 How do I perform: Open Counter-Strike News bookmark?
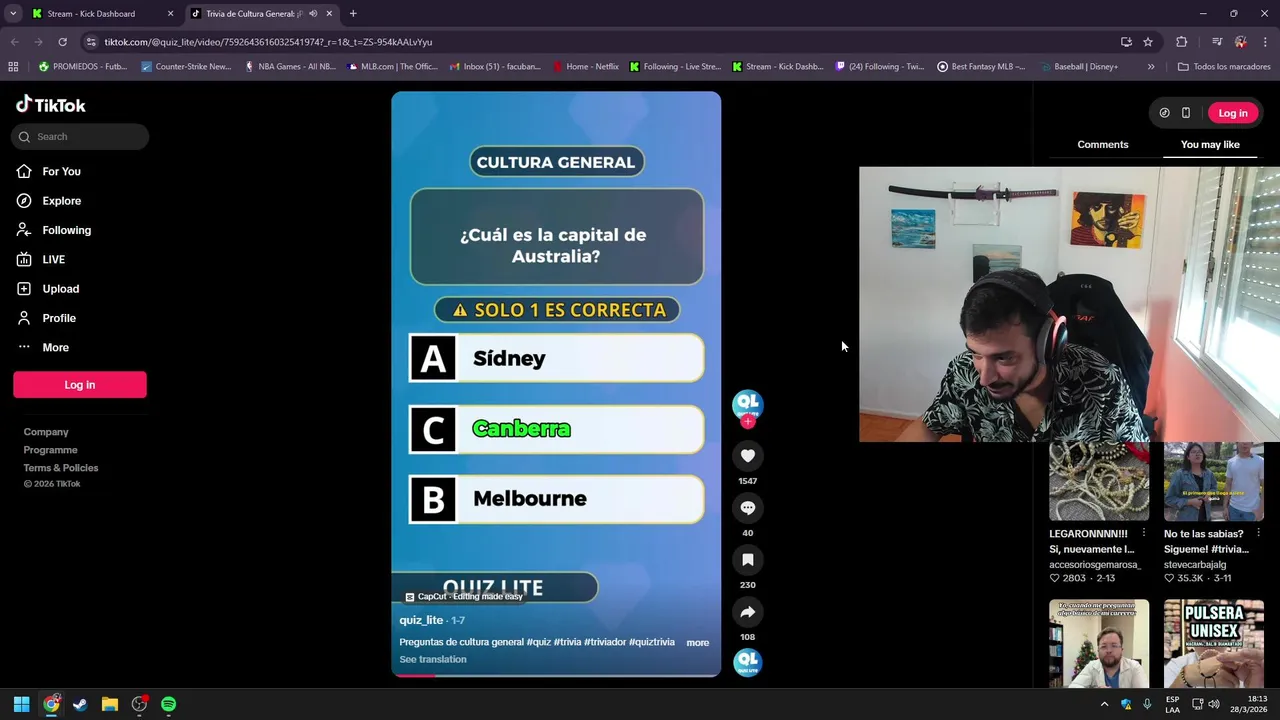coord(186,67)
